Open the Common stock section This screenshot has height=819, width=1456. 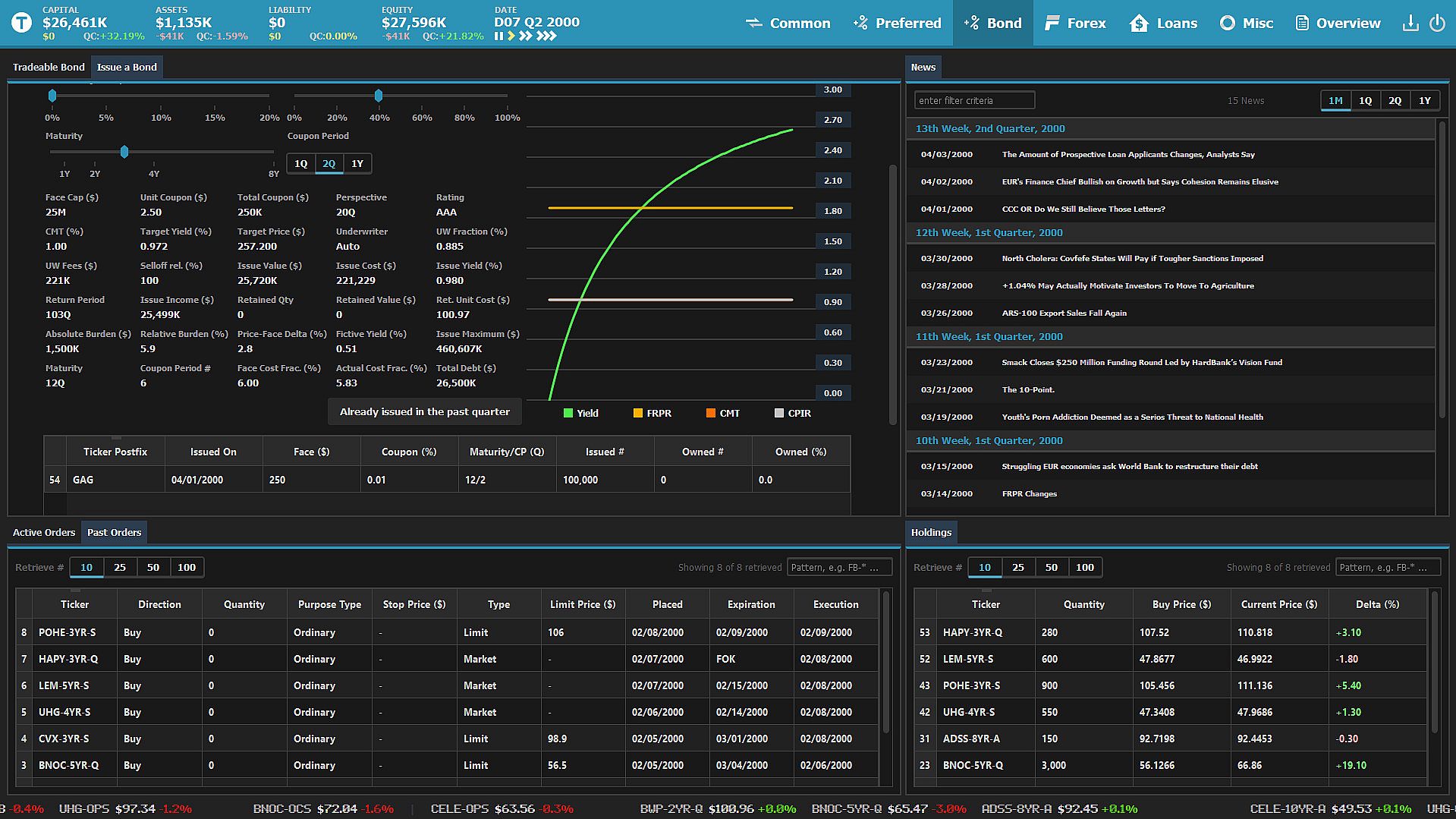[x=788, y=24]
